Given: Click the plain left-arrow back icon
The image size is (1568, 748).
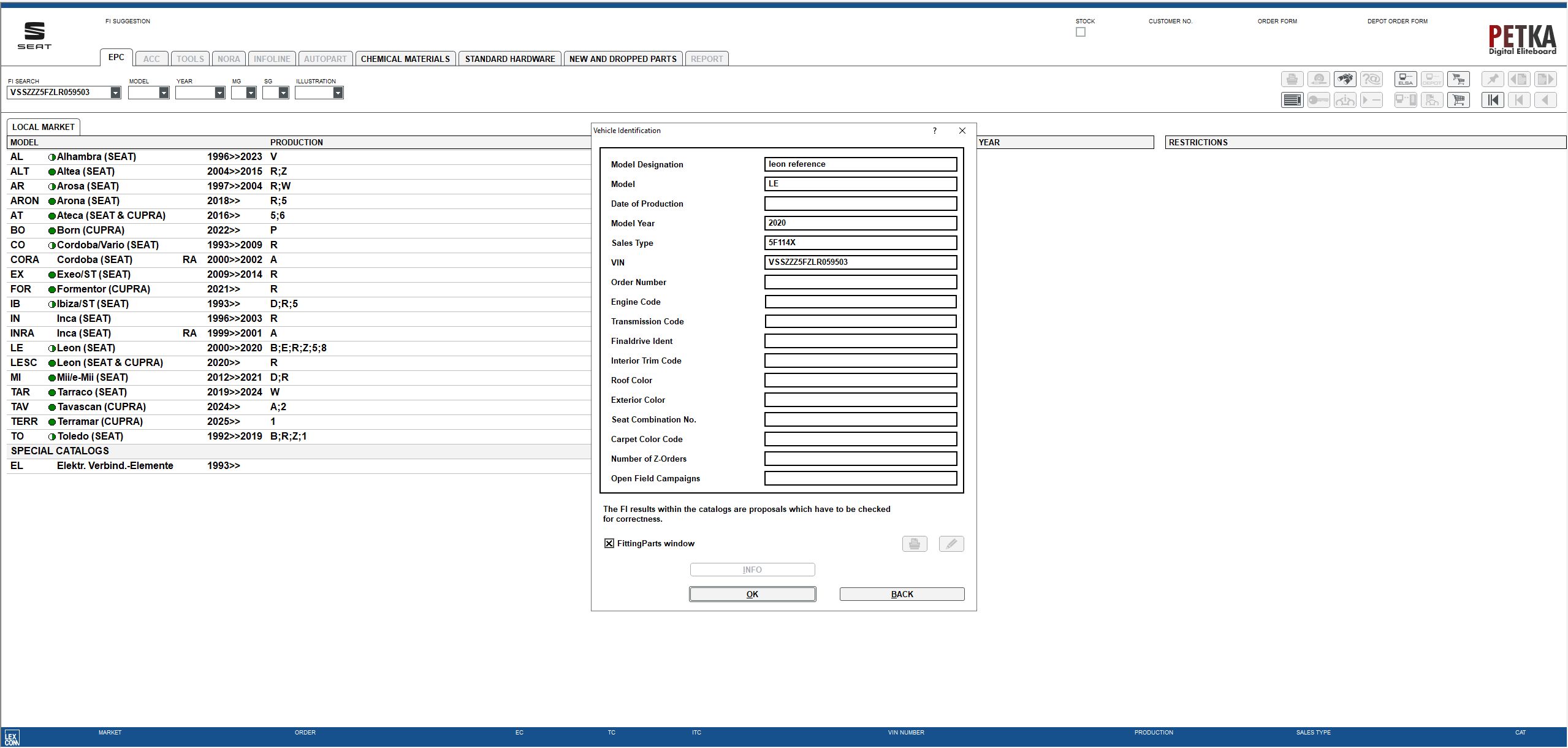Looking at the screenshot, I should pos(1545,100).
